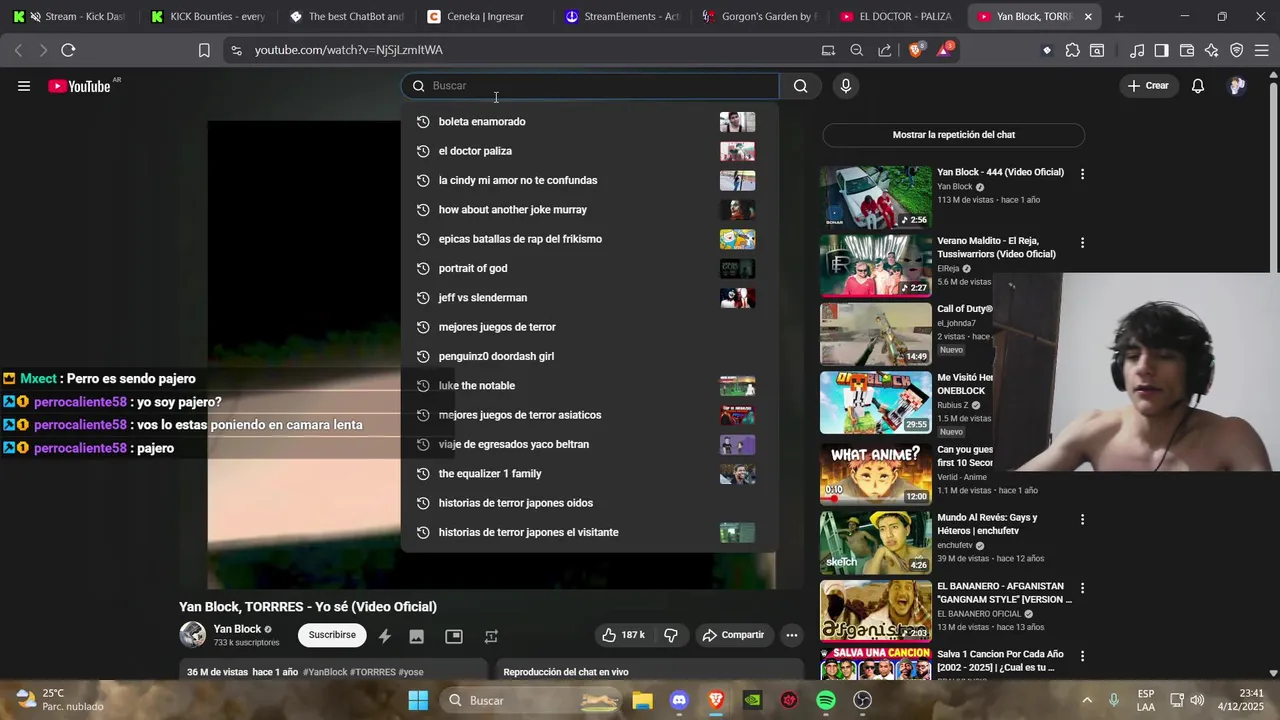Switch to KICK Bounties tab
1280x720 pixels.
click(x=208, y=16)
